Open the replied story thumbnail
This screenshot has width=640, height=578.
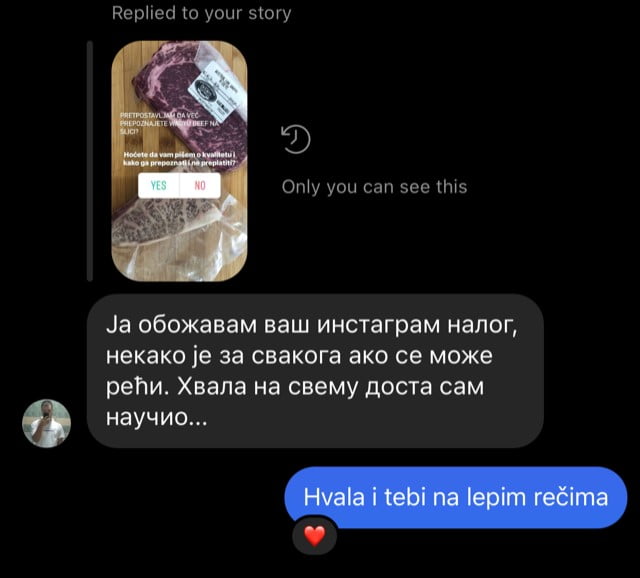179,161
